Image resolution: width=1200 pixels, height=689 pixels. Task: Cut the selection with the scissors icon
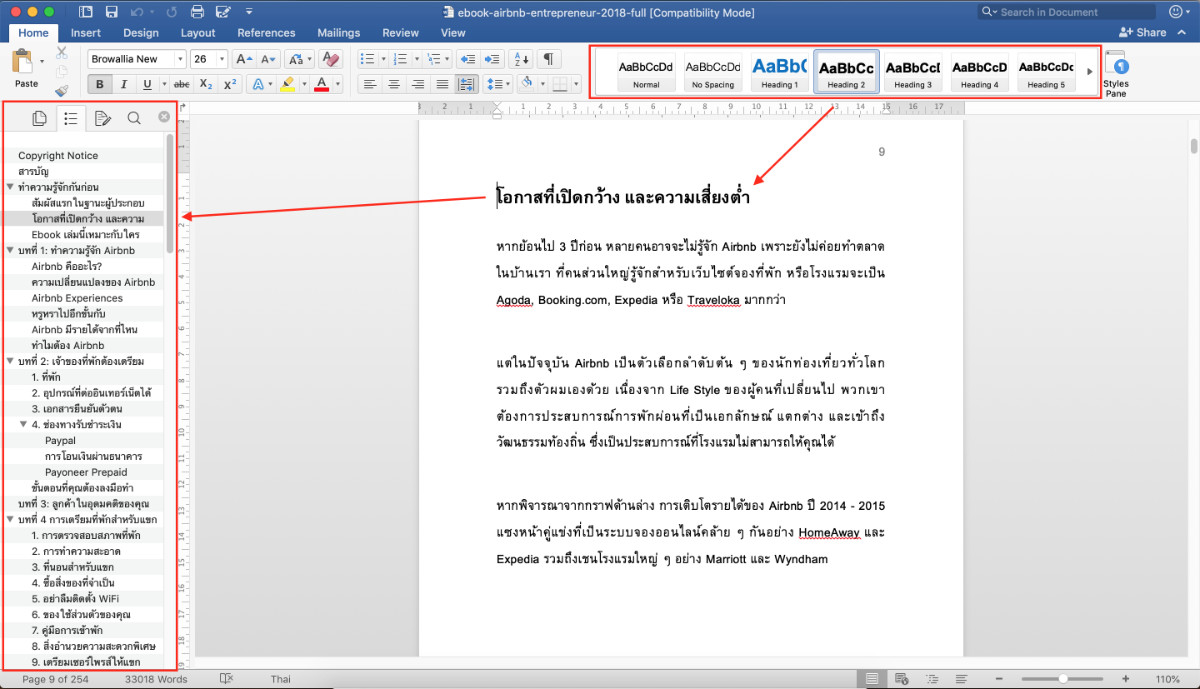point(62,52)
